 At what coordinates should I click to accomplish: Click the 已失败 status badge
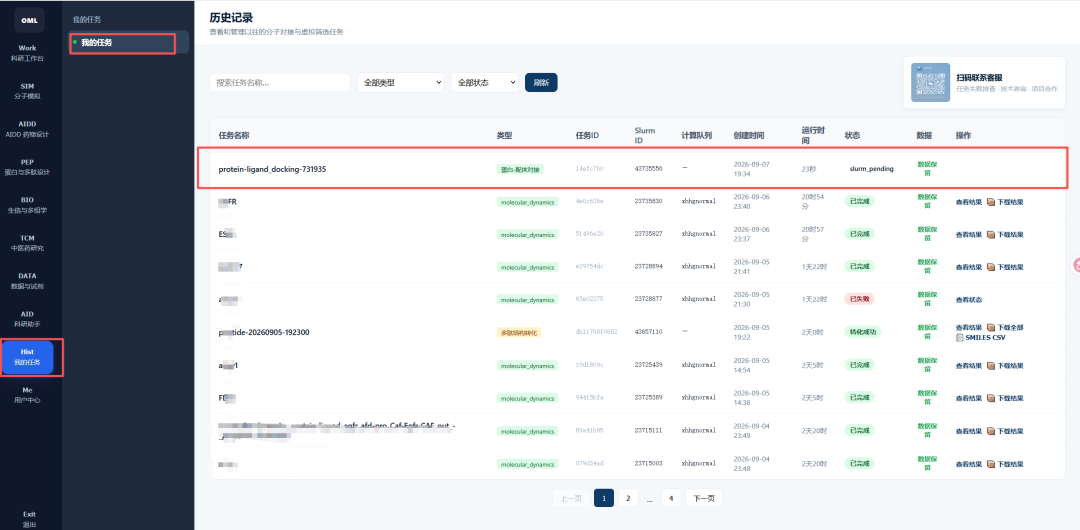859,299
